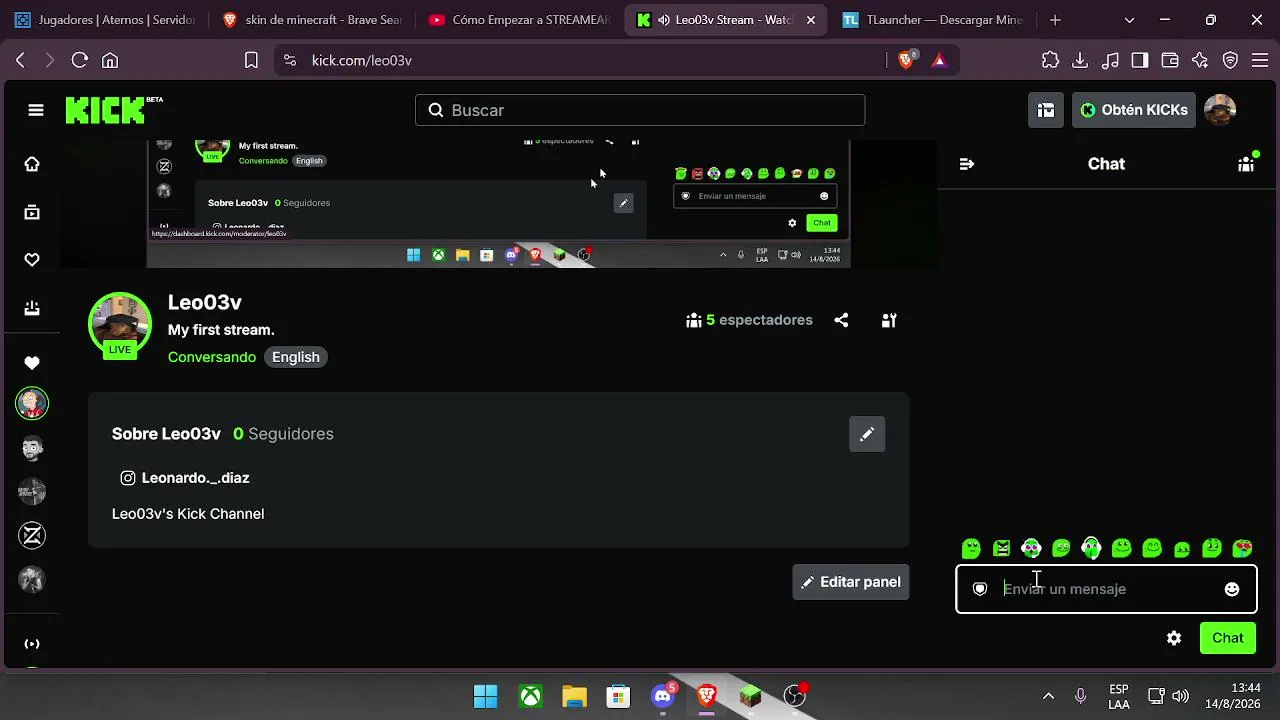This screenshot has width=1280, height=720.
Task: Switch to the Jugadores Aternos browser tab
Action: click(105, 20)
